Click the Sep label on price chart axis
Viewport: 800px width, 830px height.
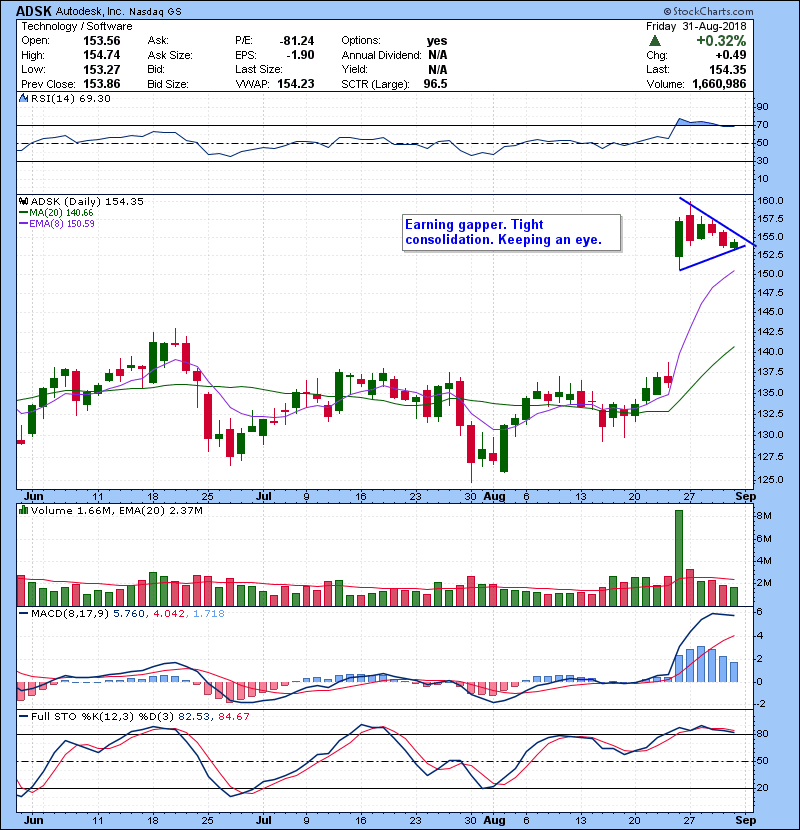click(745, 496)
